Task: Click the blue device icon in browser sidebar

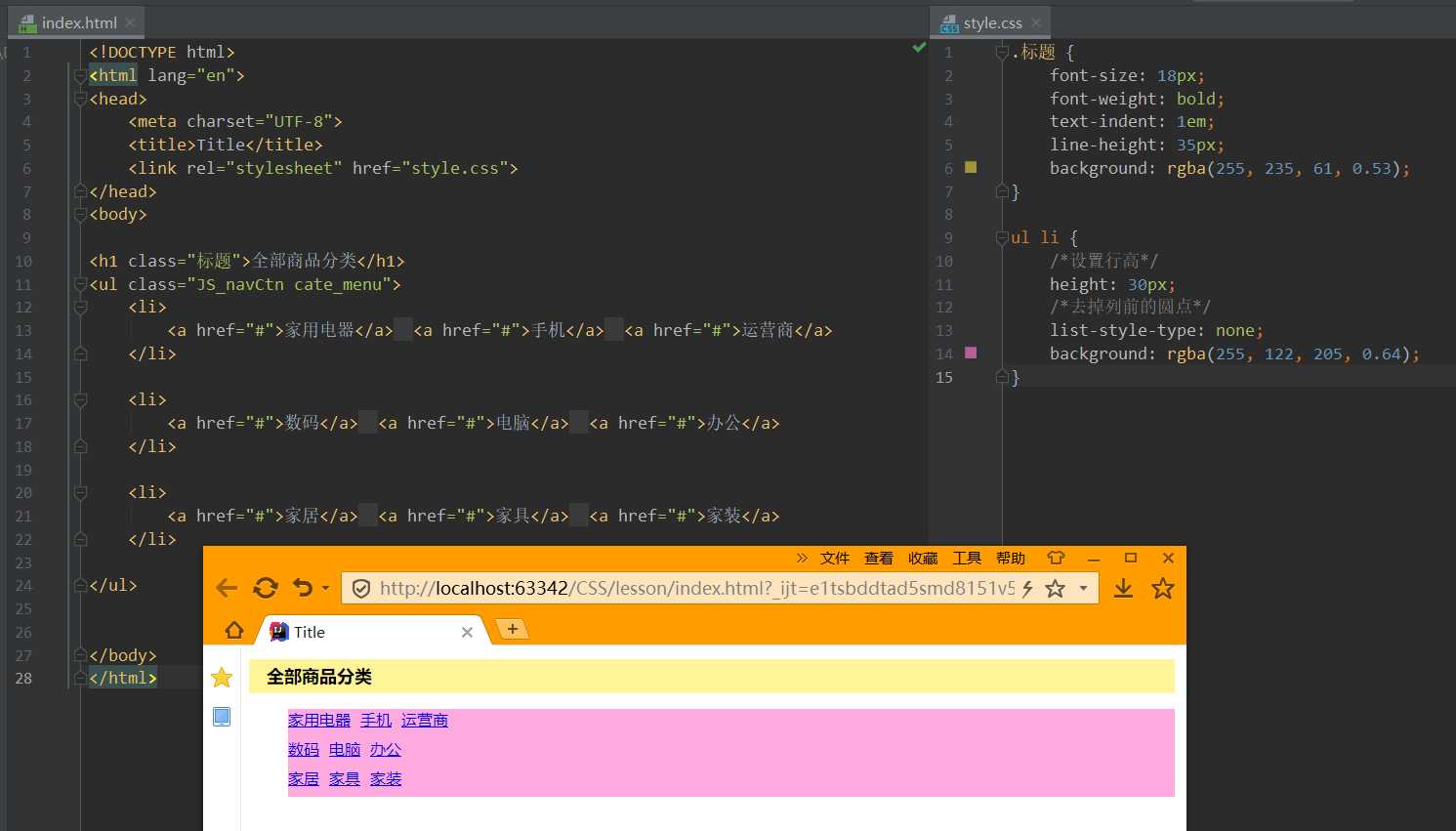Action: (x=222, y=717)
